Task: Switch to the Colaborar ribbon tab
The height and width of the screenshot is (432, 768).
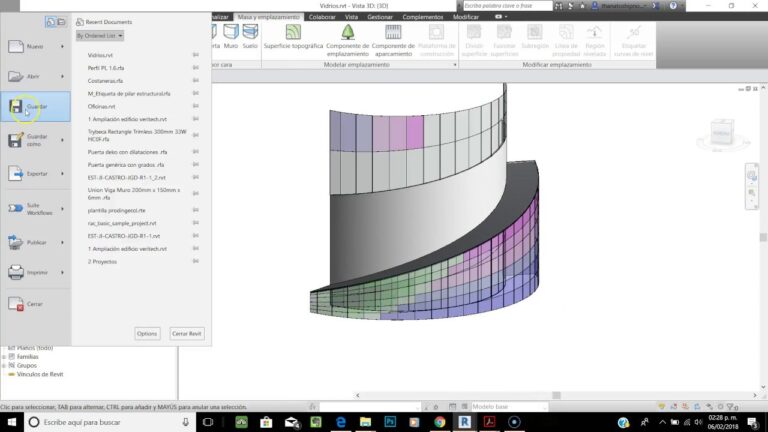Action: (322, 17)
